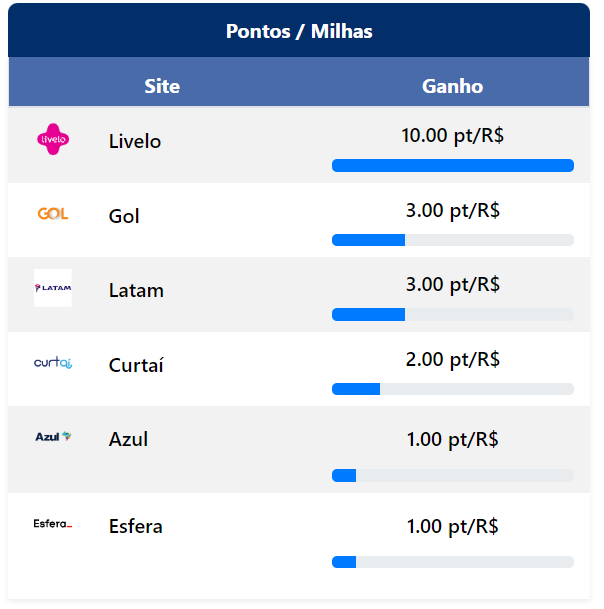Click the Curtaí earnings progress bar
This screenshot has height=609, width=604.
pyautogui.click(x=452, y=389)
